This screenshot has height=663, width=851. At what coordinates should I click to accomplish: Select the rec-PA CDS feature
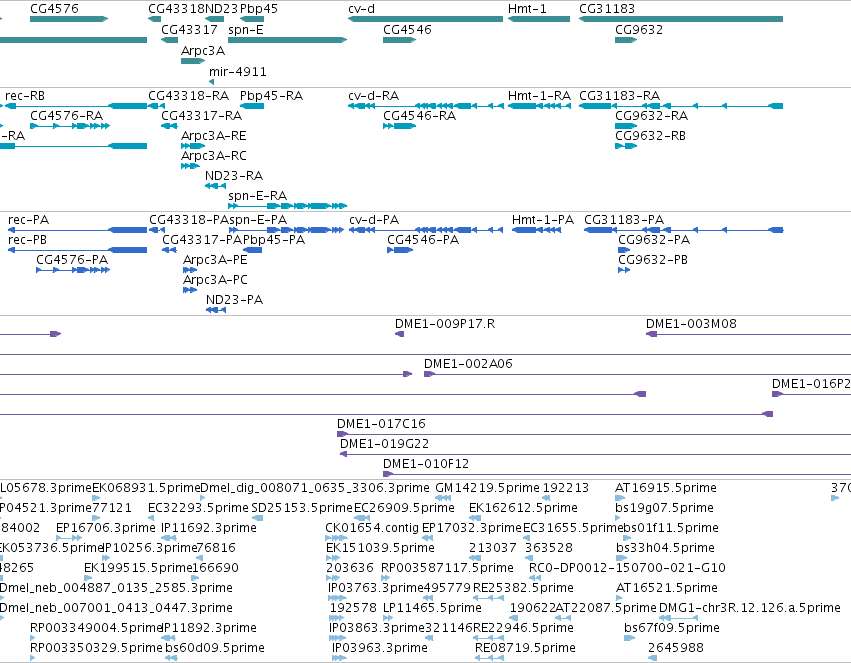pos(78,230)
